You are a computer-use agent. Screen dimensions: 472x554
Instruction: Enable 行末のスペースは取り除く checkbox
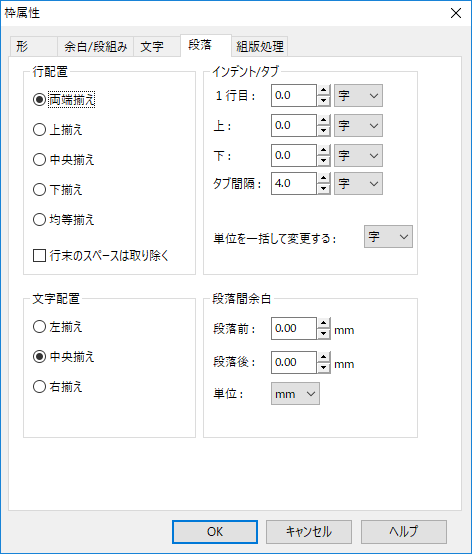101,255
